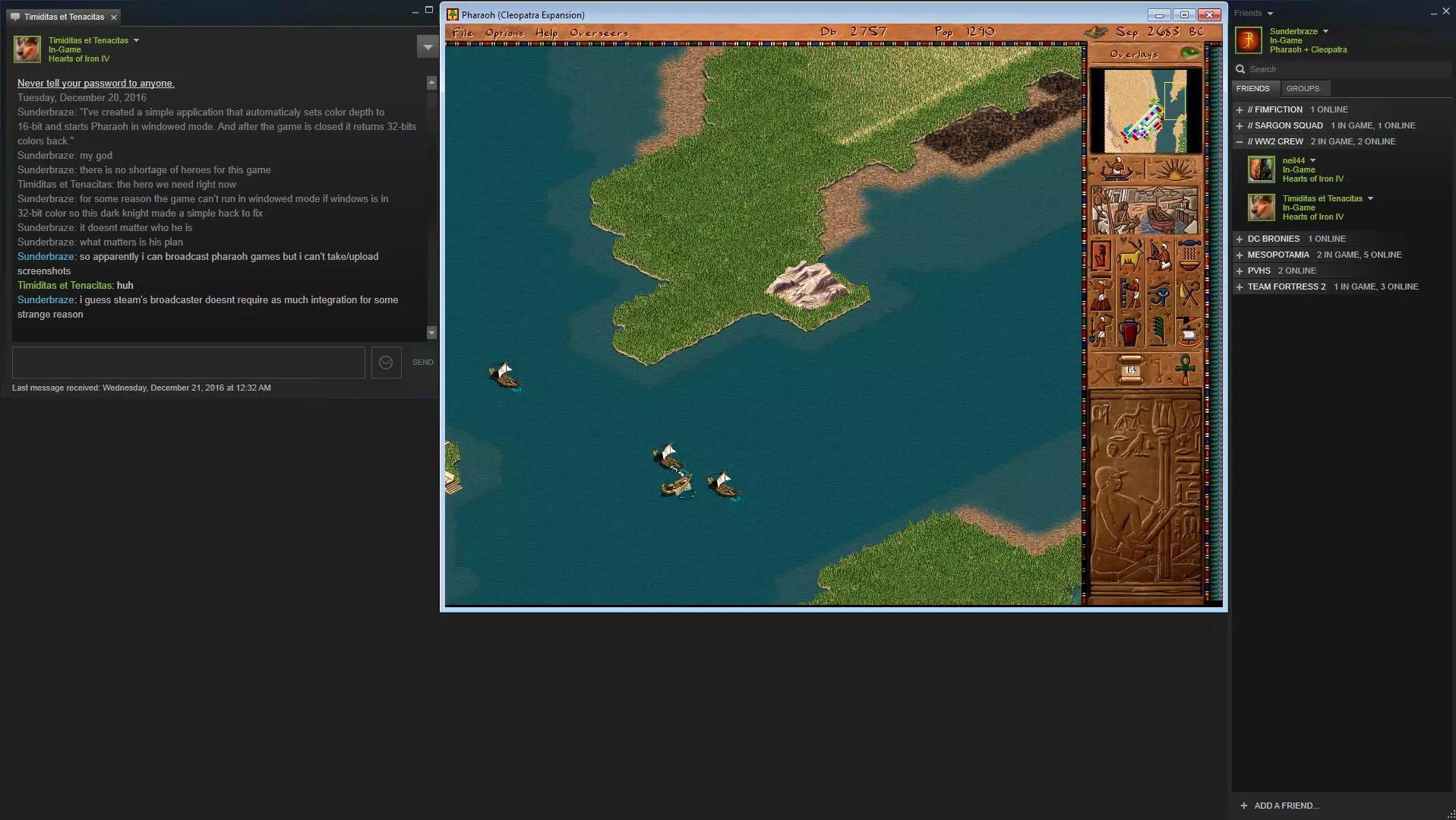Click the Db 2757 treasury display
This screenshot has height=820, width=1456.
coord(853,32)
